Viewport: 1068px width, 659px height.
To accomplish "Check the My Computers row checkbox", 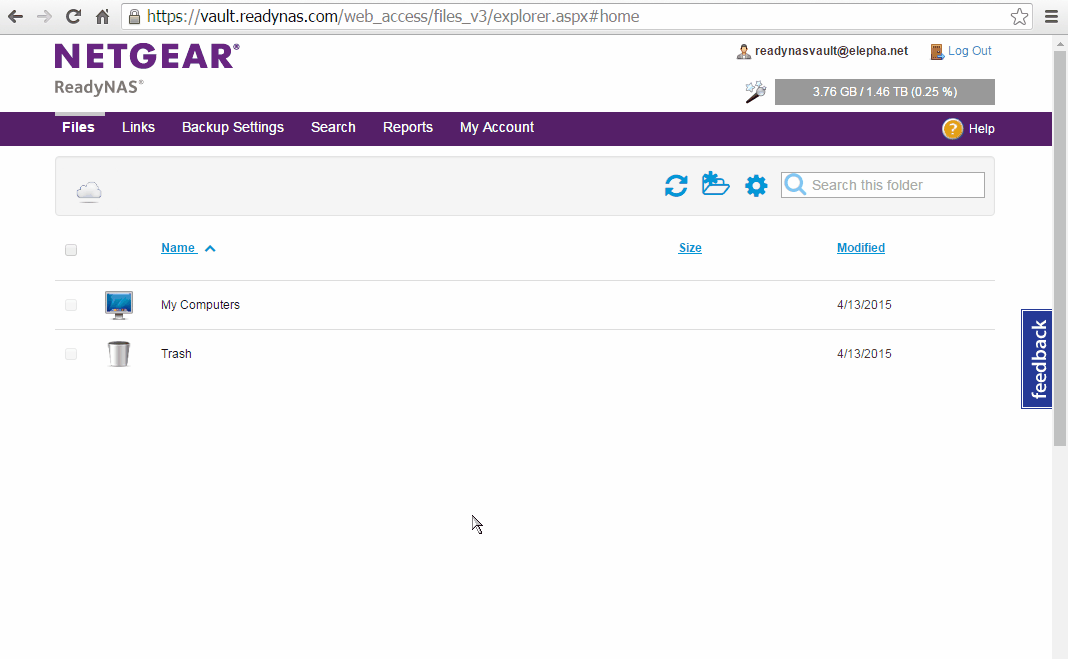I will click(x=71, y=305).
